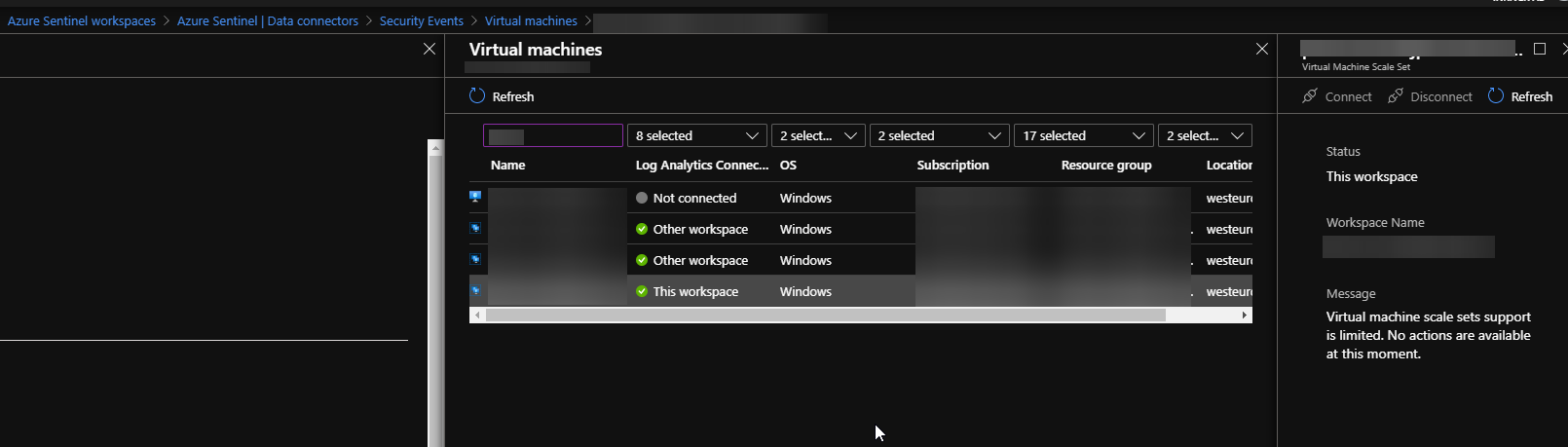Screen dimensions: 1568x447
Task: Click the 'Virtual Machine Scale Set' subtitle
Action: tap(1356, 66)
